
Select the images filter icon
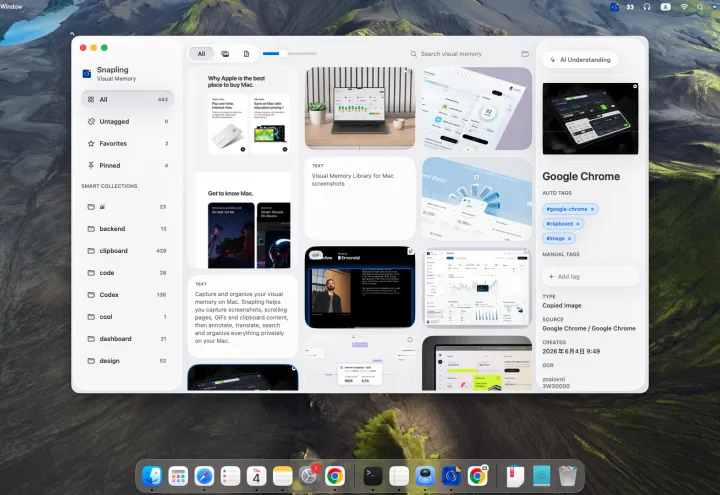pos(225,54)
